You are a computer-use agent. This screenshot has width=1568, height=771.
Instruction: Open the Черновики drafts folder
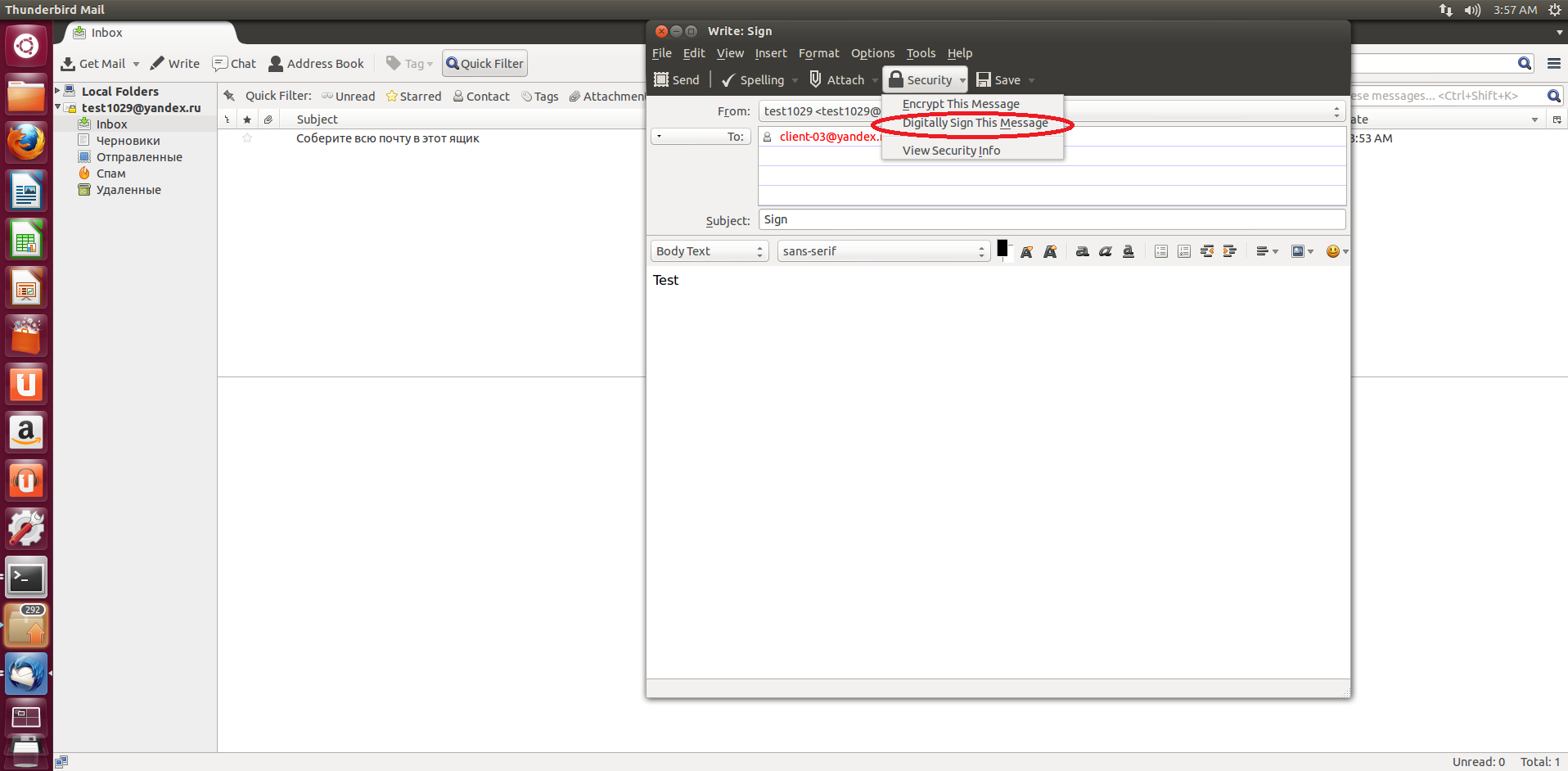tap(128, 141)
